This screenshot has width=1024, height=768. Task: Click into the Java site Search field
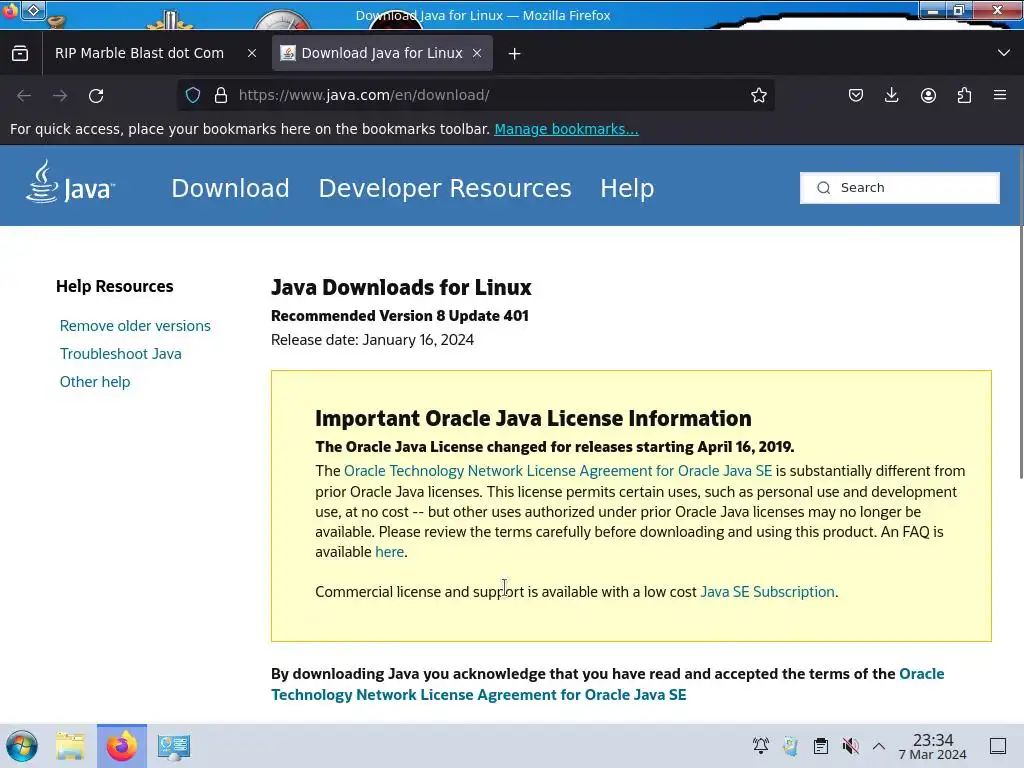click(900, 188)
